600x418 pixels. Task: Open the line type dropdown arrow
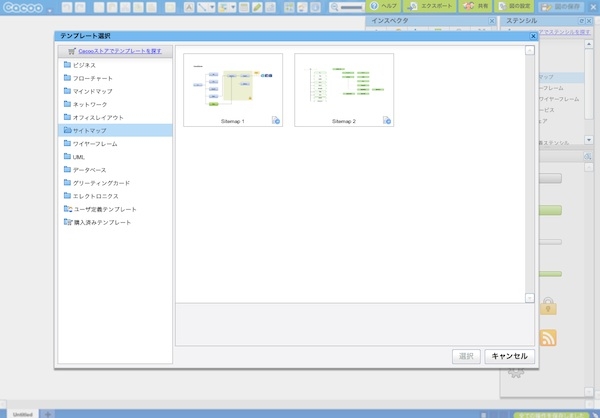click(x=212, y=7)
